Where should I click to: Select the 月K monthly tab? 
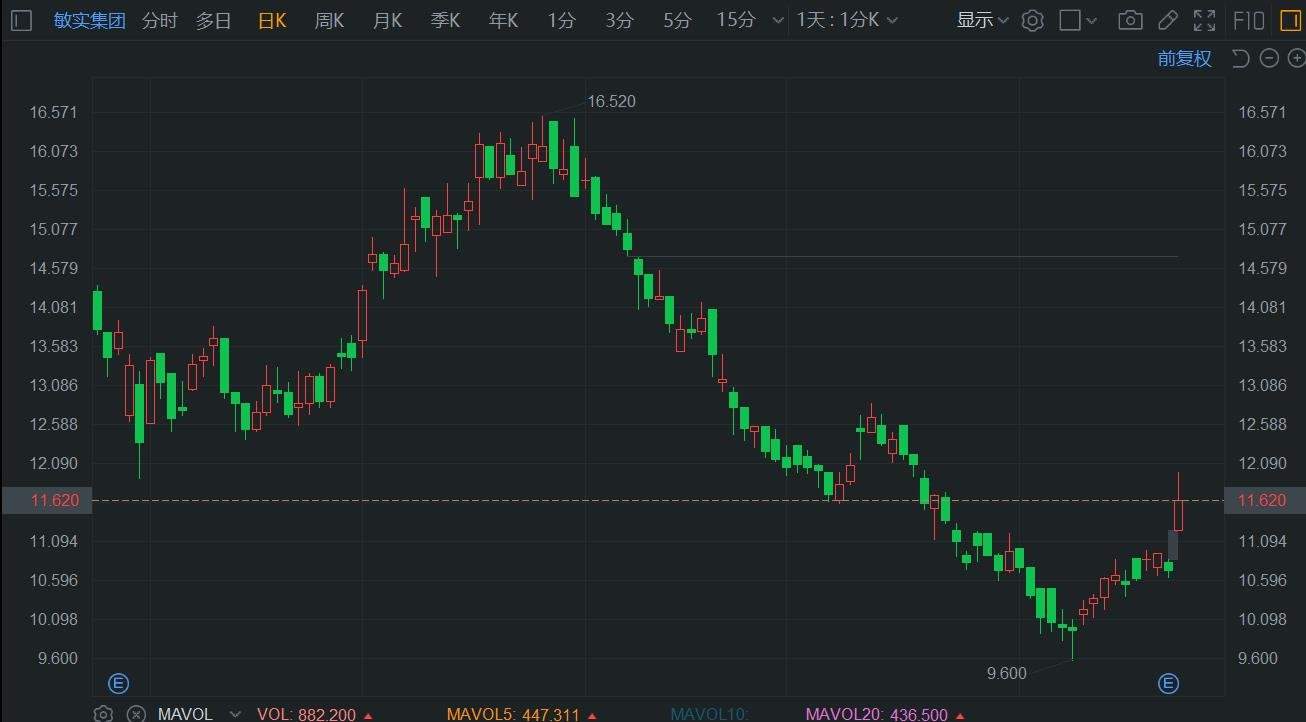pos(387,20)
